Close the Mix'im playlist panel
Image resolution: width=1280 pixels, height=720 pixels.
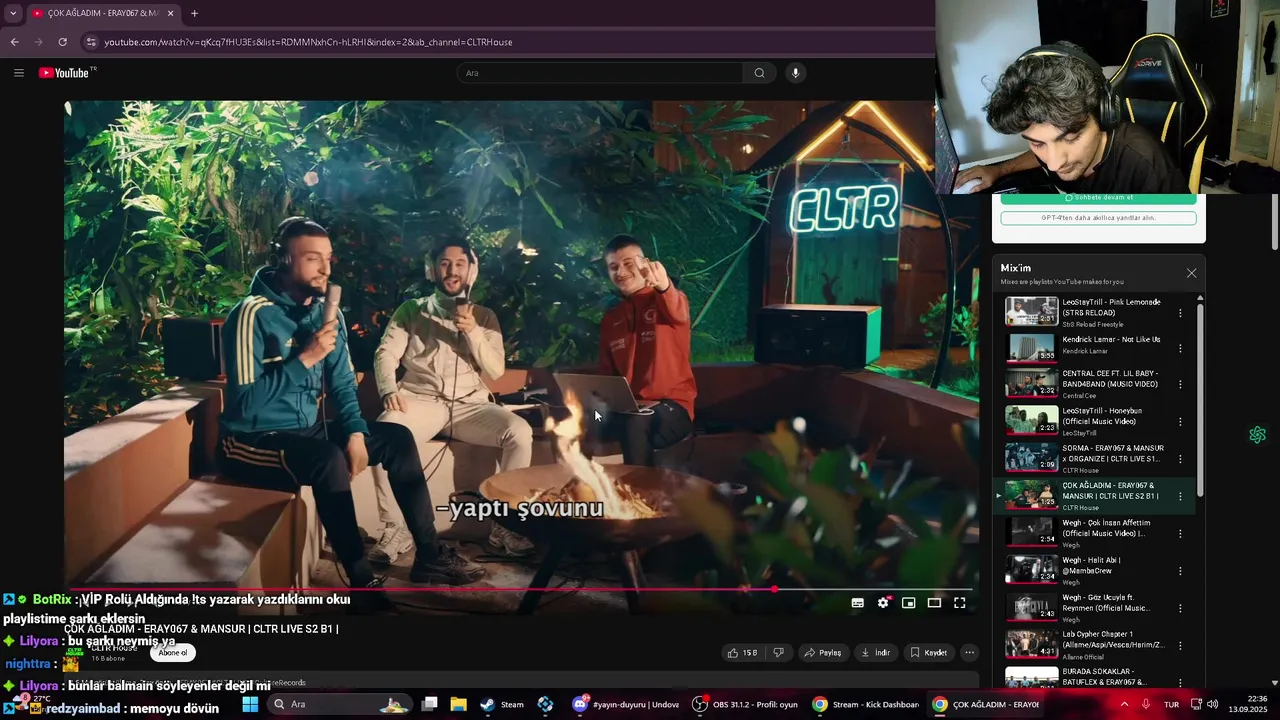1191,273
